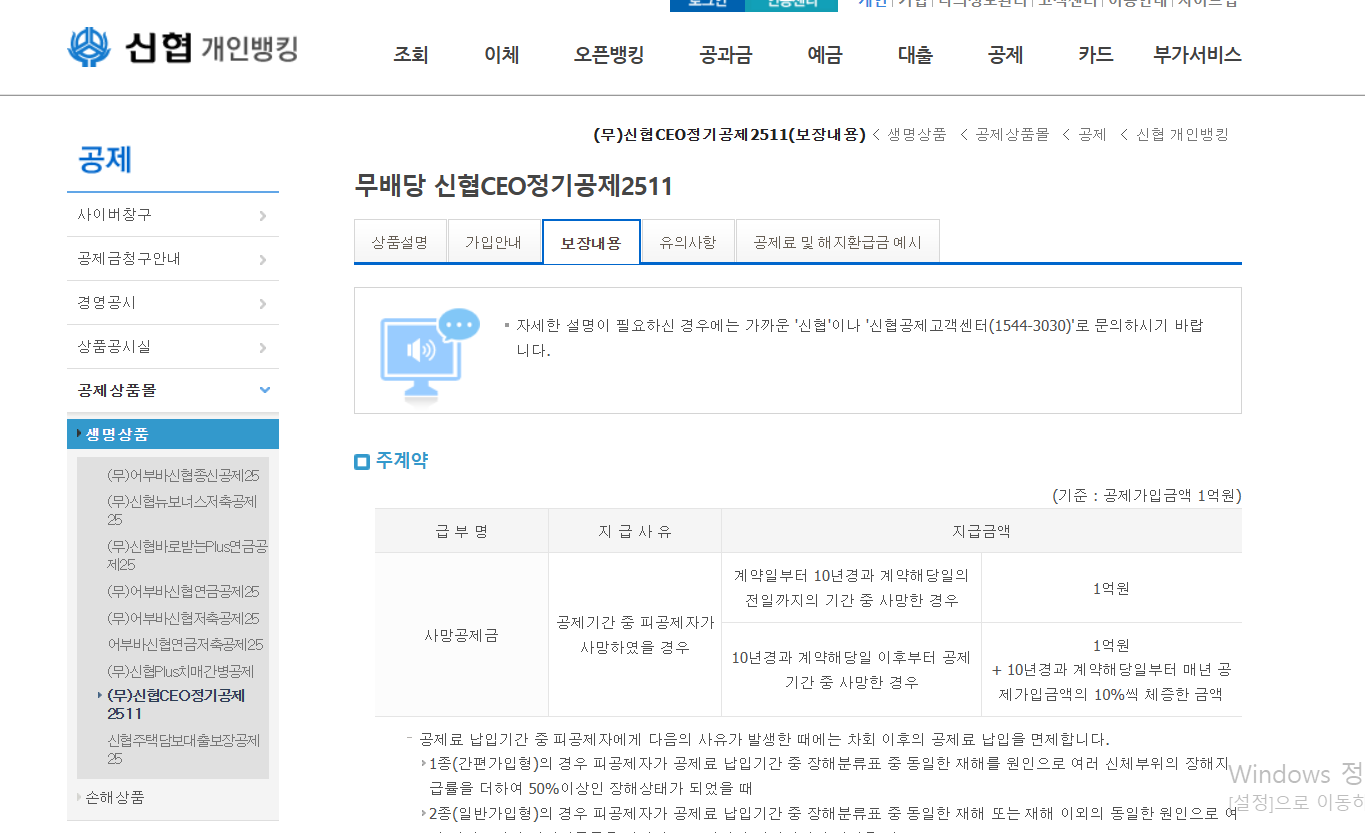This screenshot has height=833, width=1365.
Task: Select the 보장내용 tab
Action: pos(591,242)
